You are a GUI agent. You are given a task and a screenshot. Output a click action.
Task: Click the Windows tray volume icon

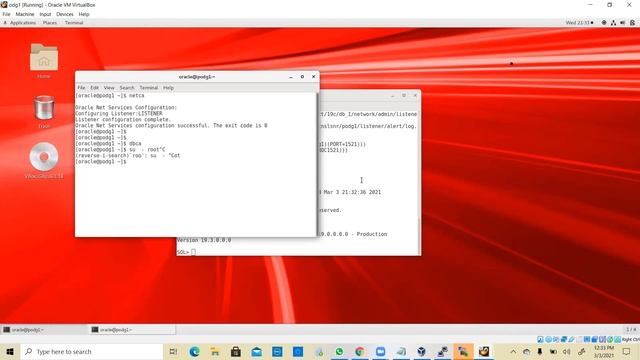(x=567, y=351)
